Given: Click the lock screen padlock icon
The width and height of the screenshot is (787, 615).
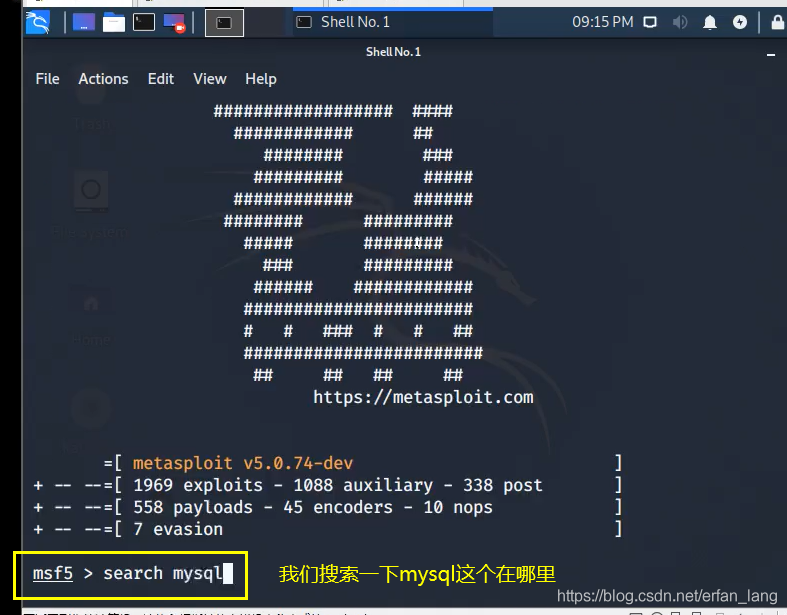Looking at the screenshot, I should click(x=777, y=23).
